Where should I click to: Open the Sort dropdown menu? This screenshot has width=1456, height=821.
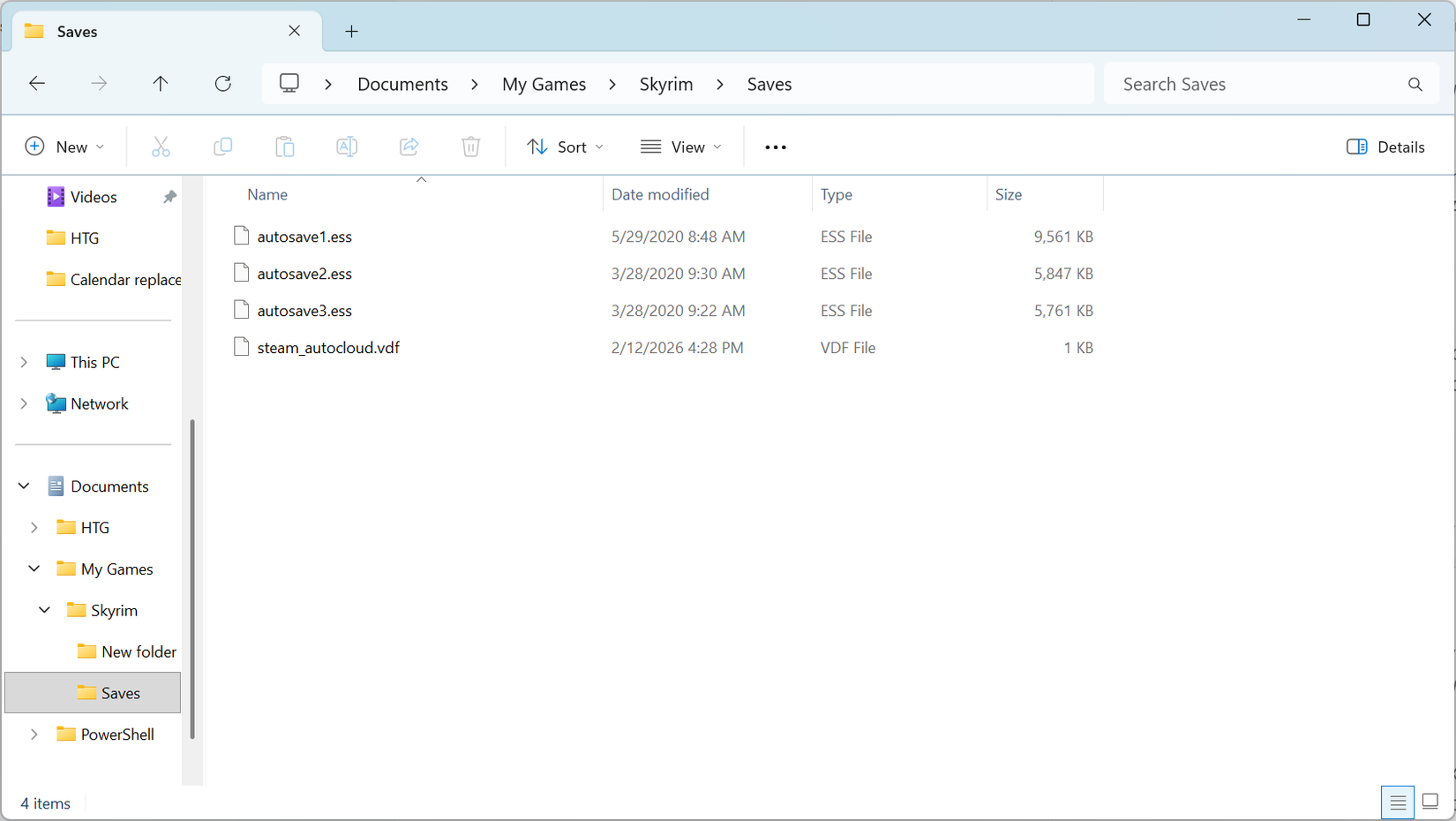pyautogui.click(x=566, y=147)
